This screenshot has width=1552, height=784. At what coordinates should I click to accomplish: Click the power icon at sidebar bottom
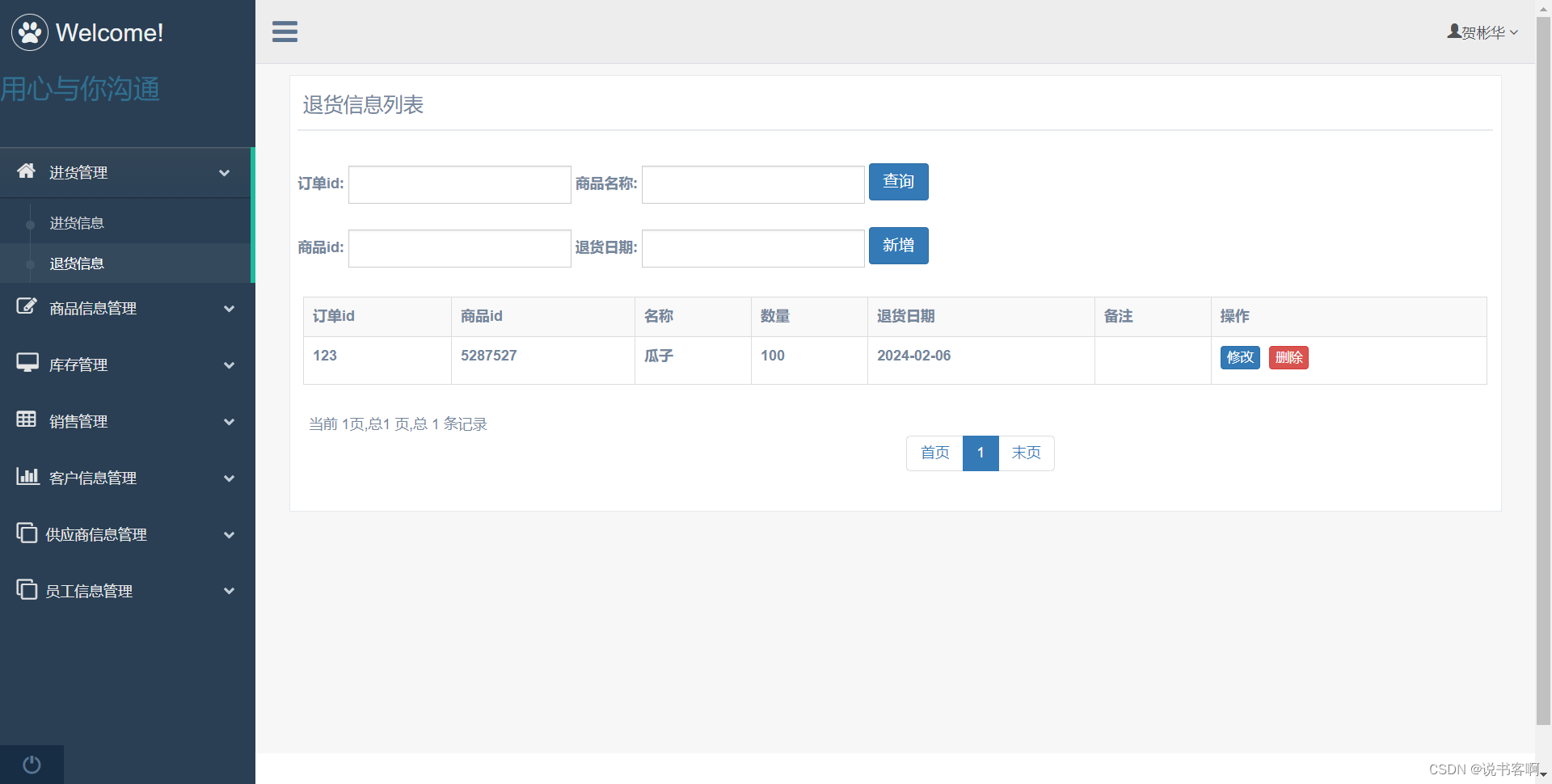32,765
